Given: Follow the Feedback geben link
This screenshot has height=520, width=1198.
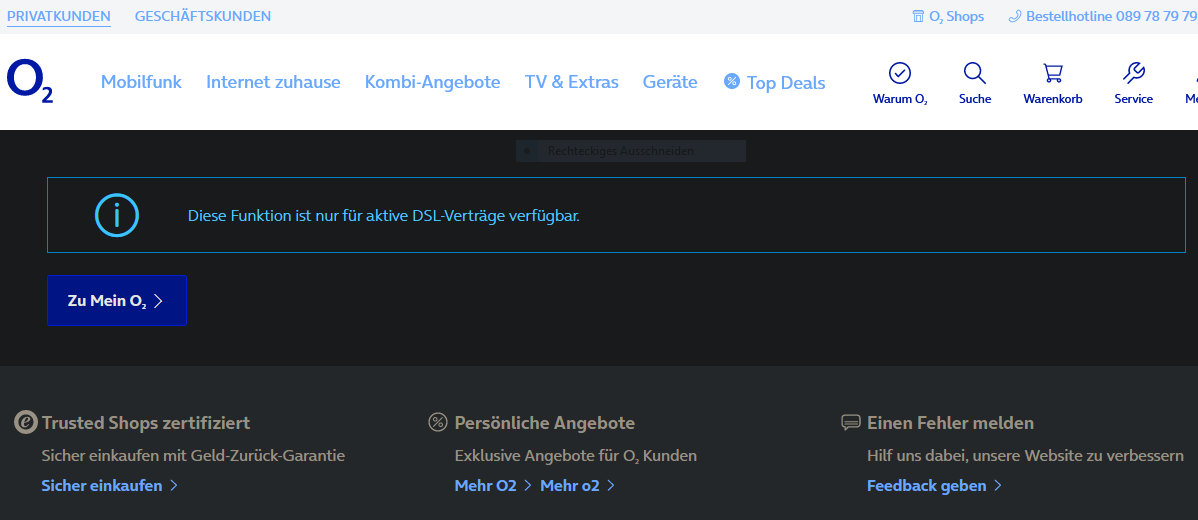Looking at the screenshot, I should [x=927, y=486].
